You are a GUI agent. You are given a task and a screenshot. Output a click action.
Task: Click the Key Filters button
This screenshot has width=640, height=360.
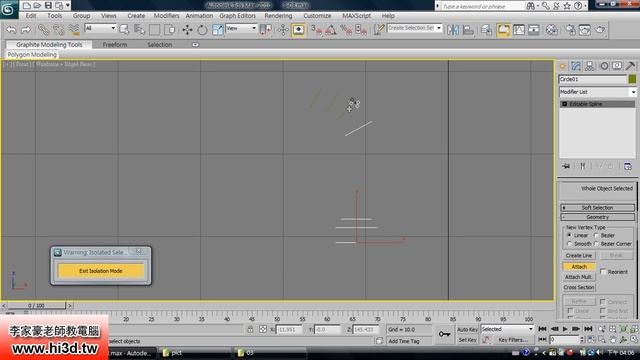click(x=513, y=340)
